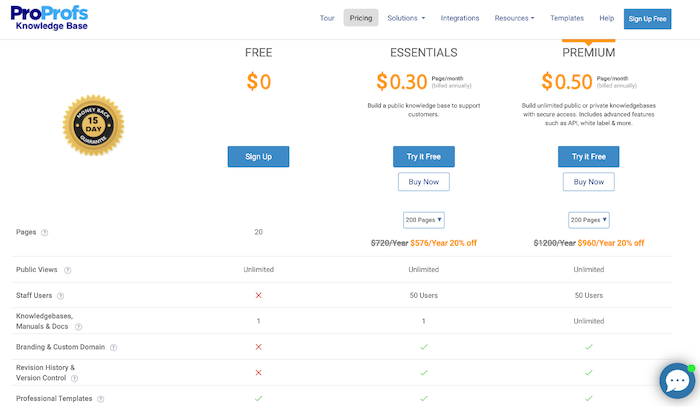The image size is (700, 420).
Task: Click the $576/Year 20% off text
Action: pos(443,243)
